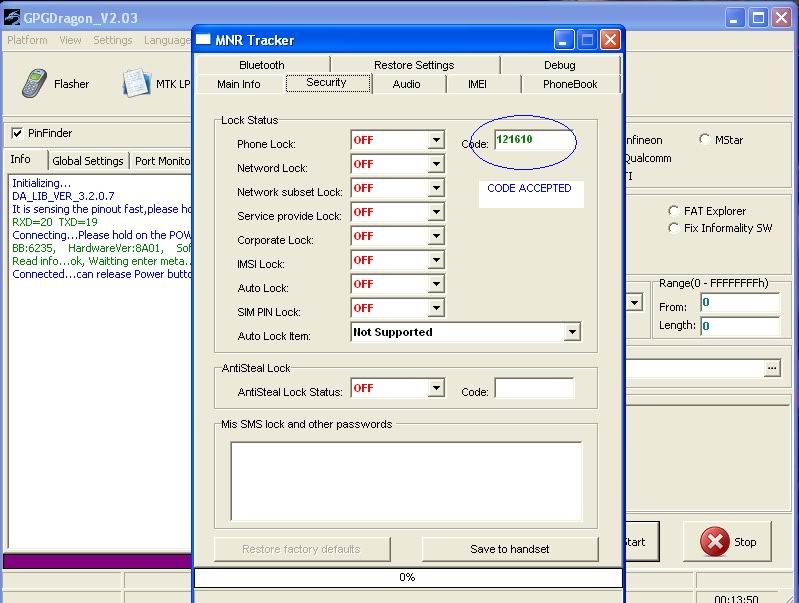Toggle the PinFinder checkbox
Screen dimensions: 799x603
point(17,133)
